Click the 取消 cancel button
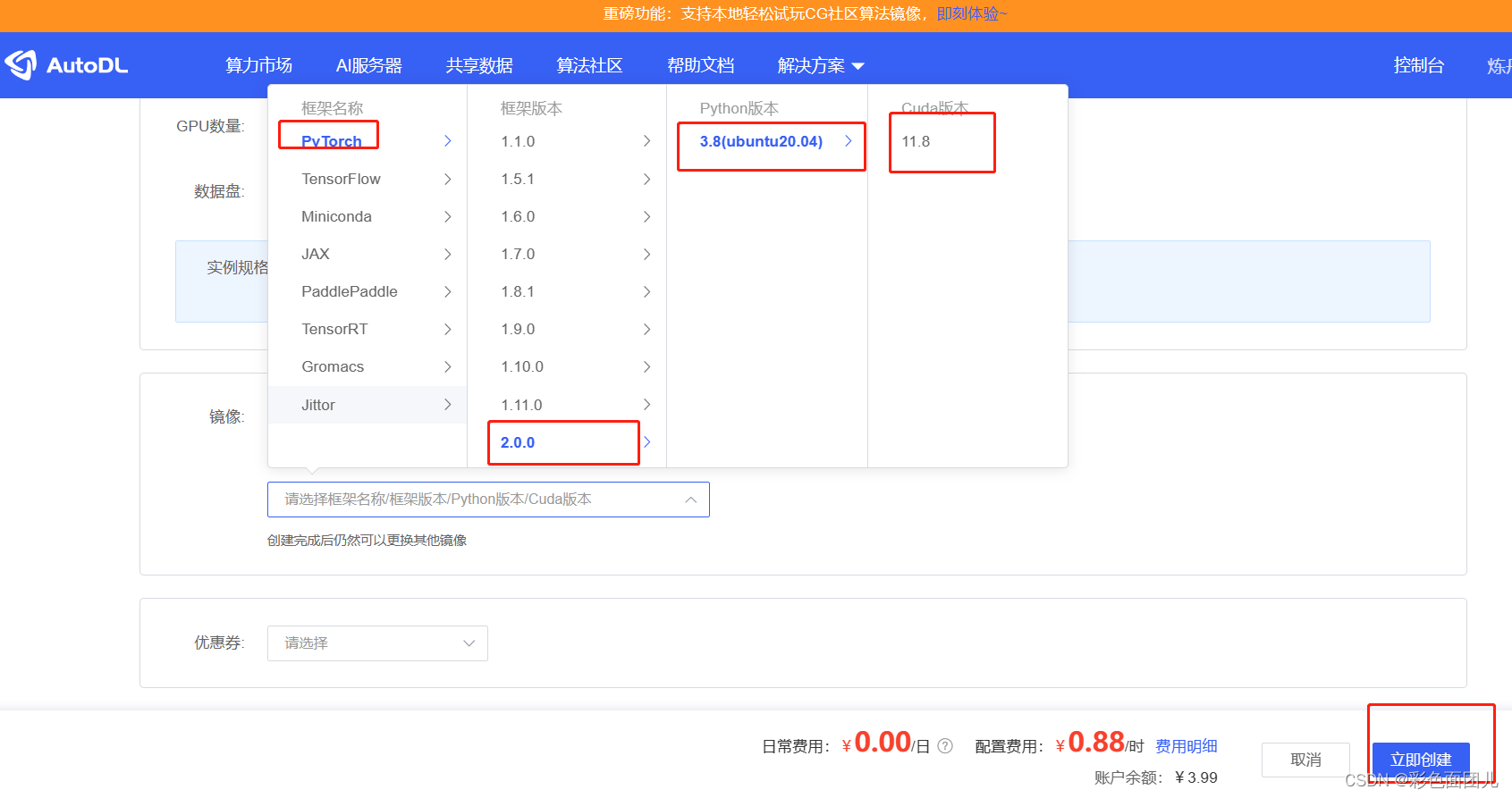This screenshot has height=798, width=1512. click(1305, 760)
